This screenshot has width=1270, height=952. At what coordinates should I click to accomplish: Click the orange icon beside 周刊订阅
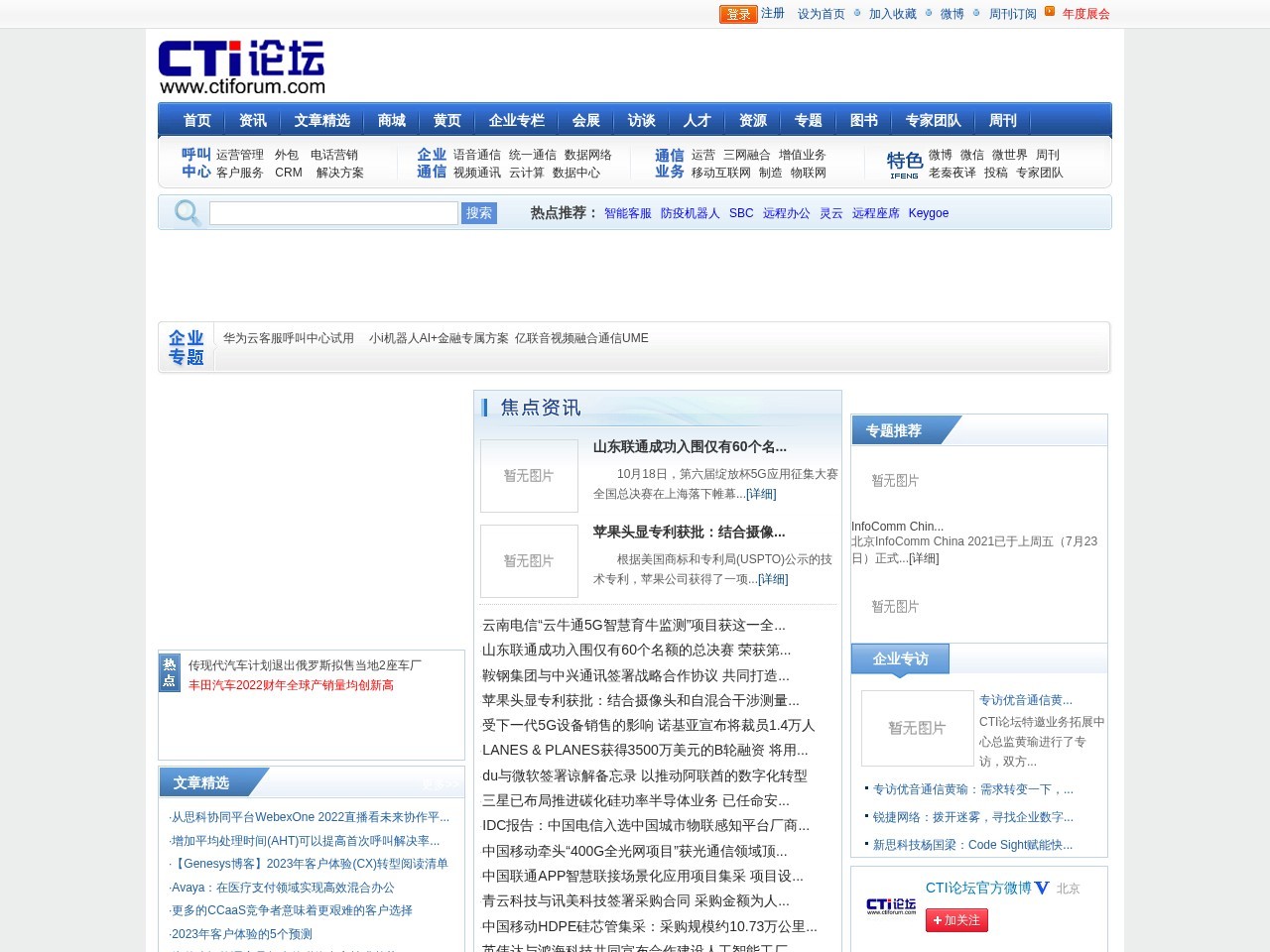pos(1049,13)
